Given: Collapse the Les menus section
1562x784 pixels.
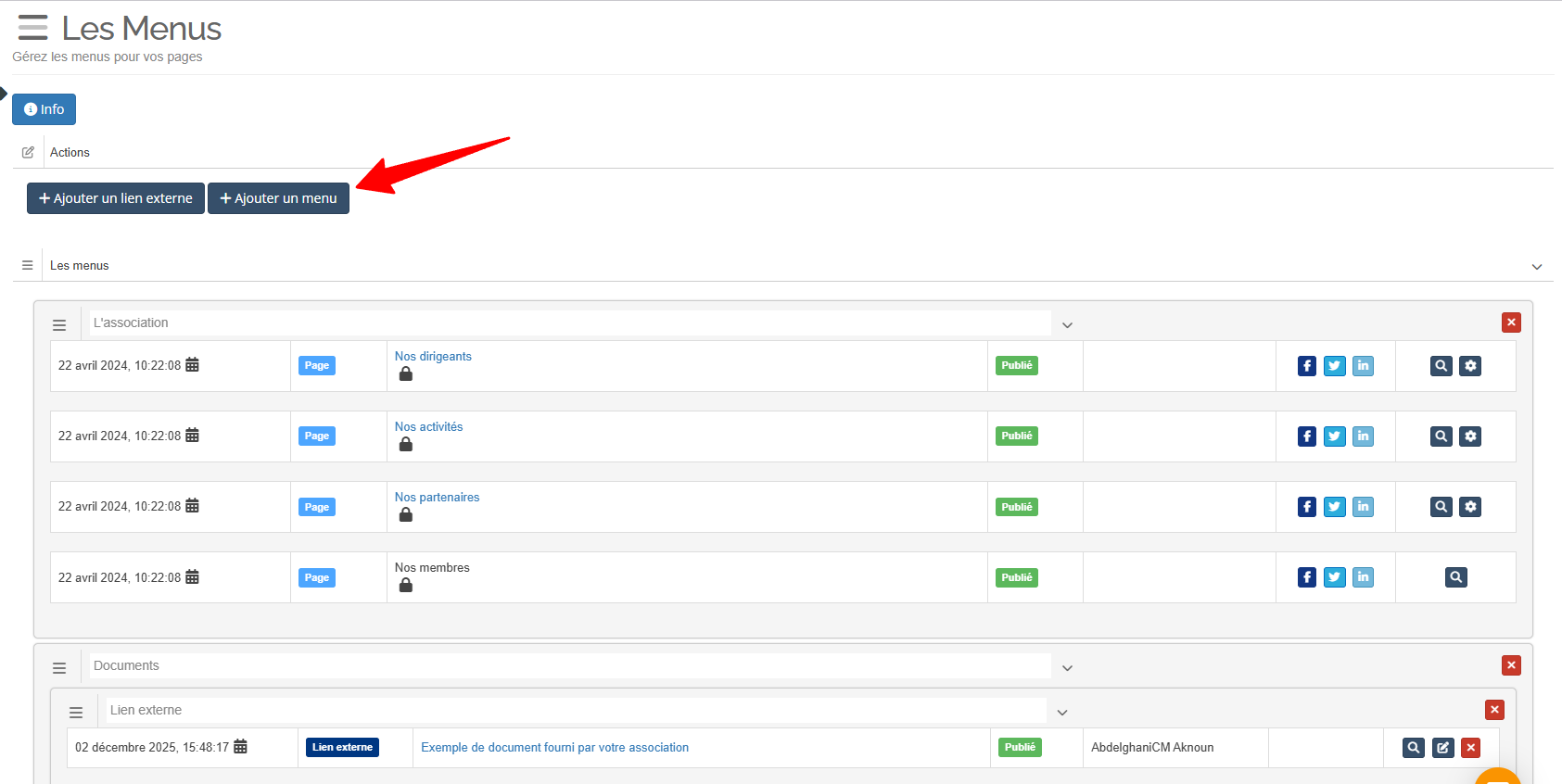Looking at the screenshot, I should (x=1536, y=267).
